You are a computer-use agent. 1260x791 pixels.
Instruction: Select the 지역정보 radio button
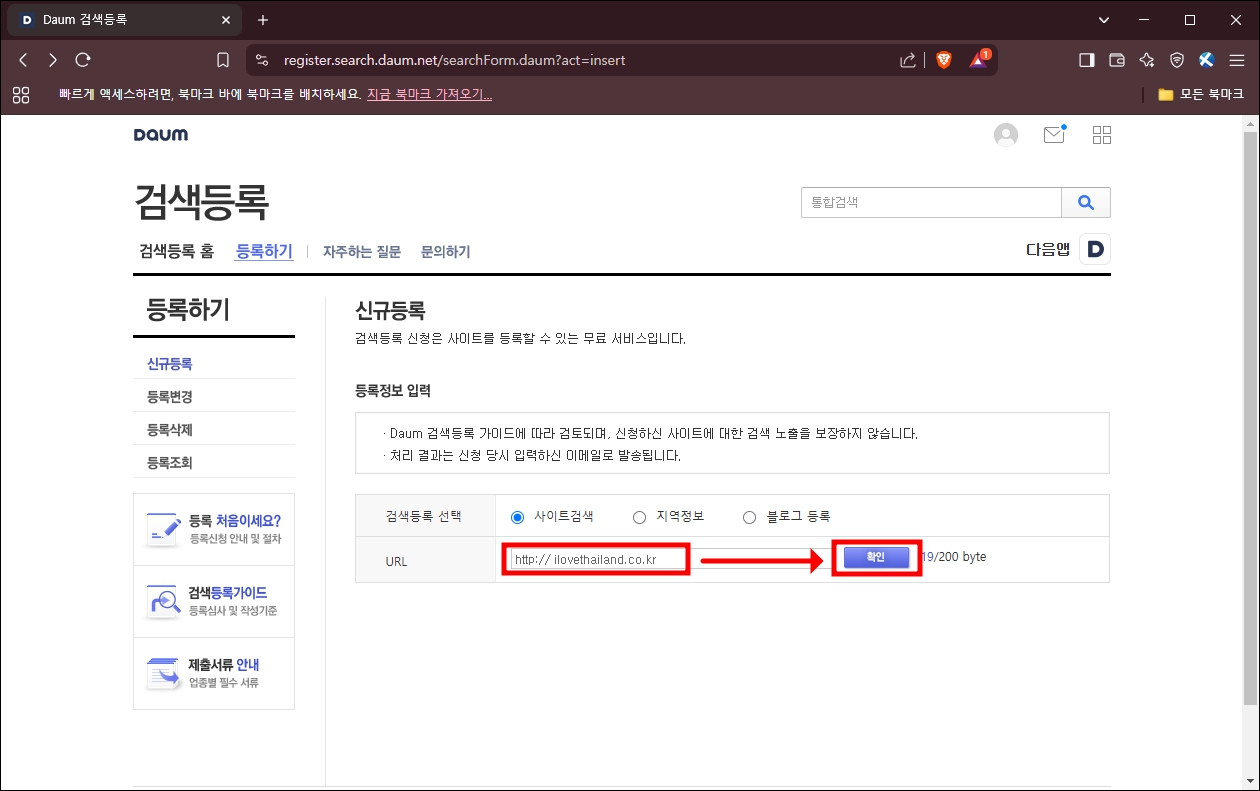pyautogui.click(x=640, y=517)
